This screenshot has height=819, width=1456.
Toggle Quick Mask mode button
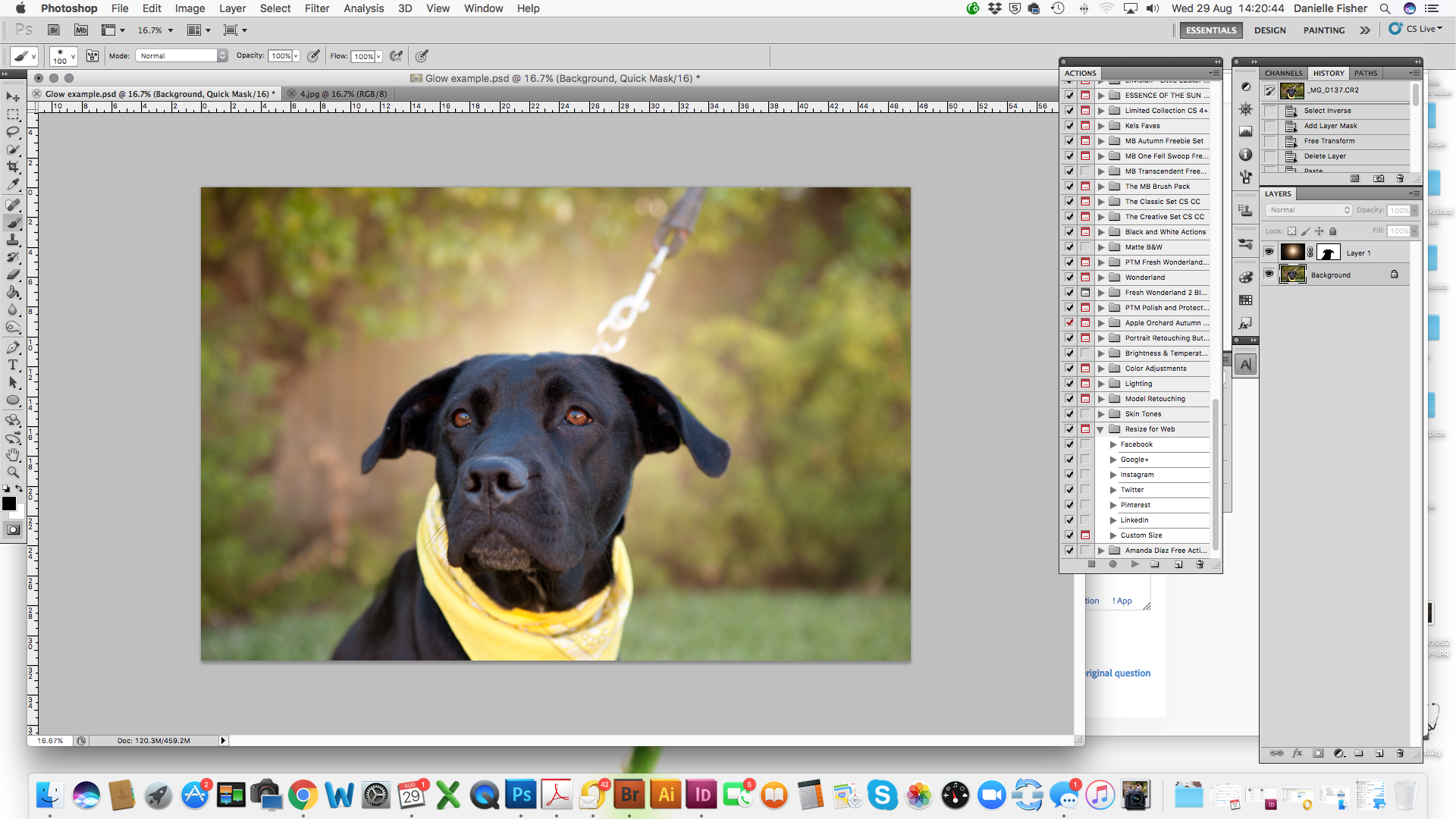pyautogui.click(x=13, y=530)
